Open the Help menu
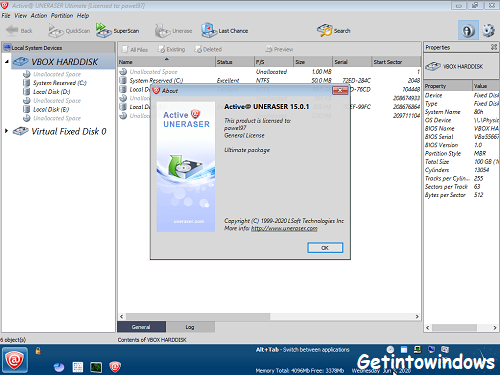This screenshot has width=500, height=375. [x=83, y=16]
